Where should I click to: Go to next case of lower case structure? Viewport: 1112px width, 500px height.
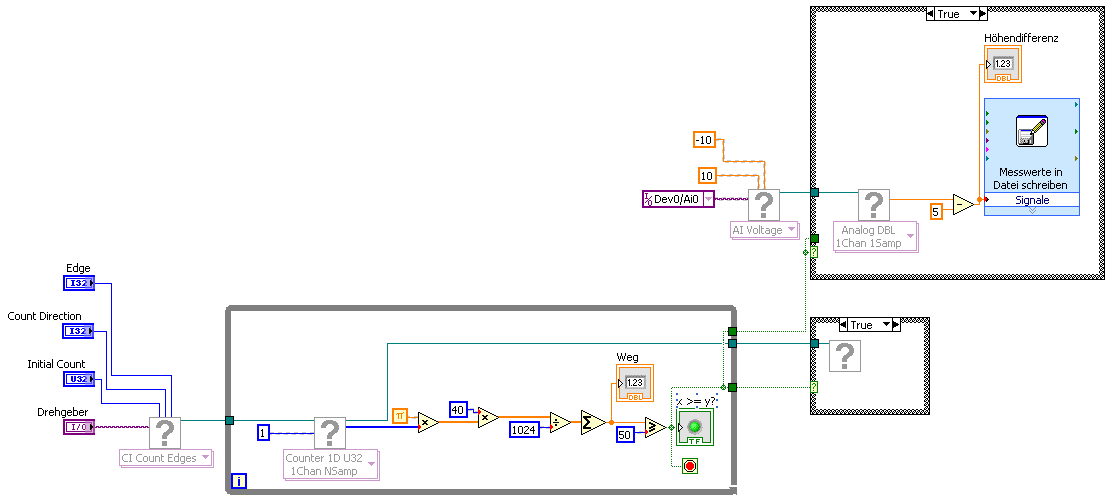(x=896, y=325)
